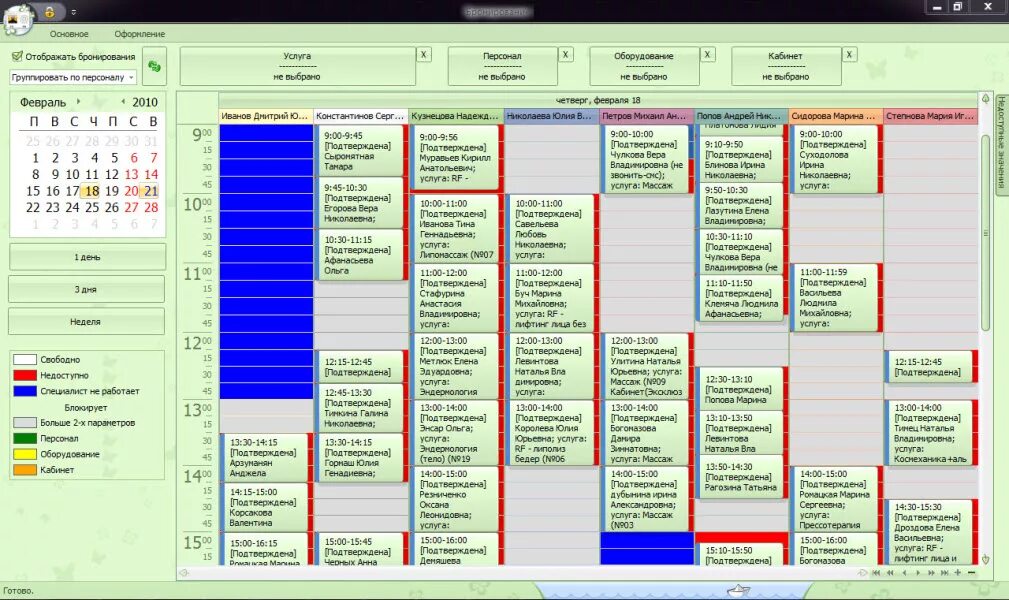Click the red Недоступно legend swatch

[x=24, y=375]
